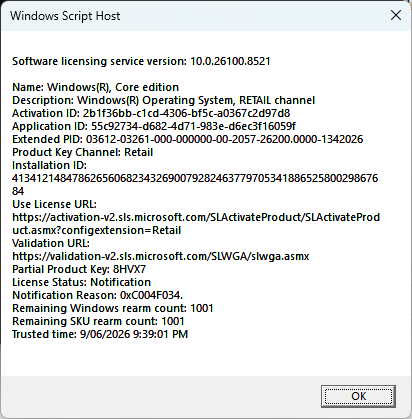Click the Remaining SKU rearm count line

(x=98, y=321)
